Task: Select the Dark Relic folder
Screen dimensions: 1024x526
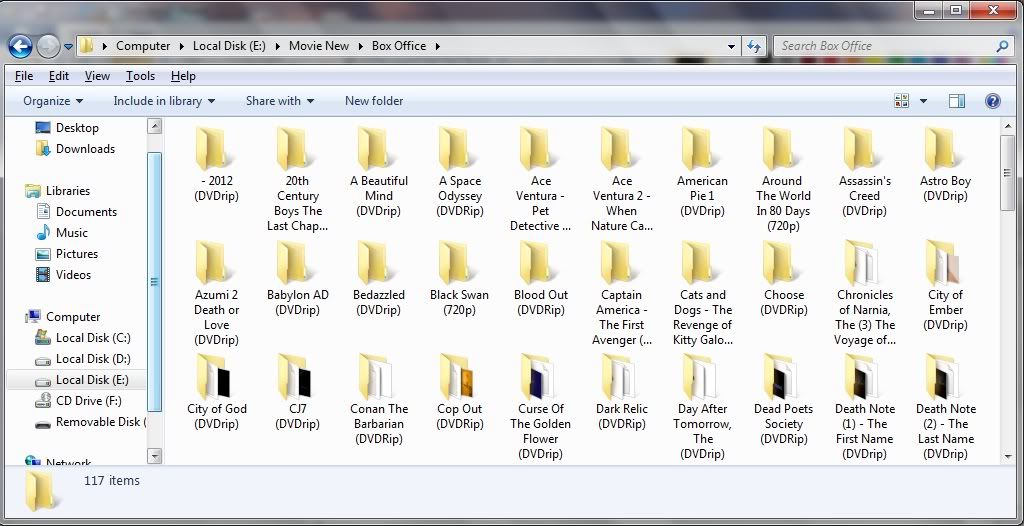Action: coord(621,391)
